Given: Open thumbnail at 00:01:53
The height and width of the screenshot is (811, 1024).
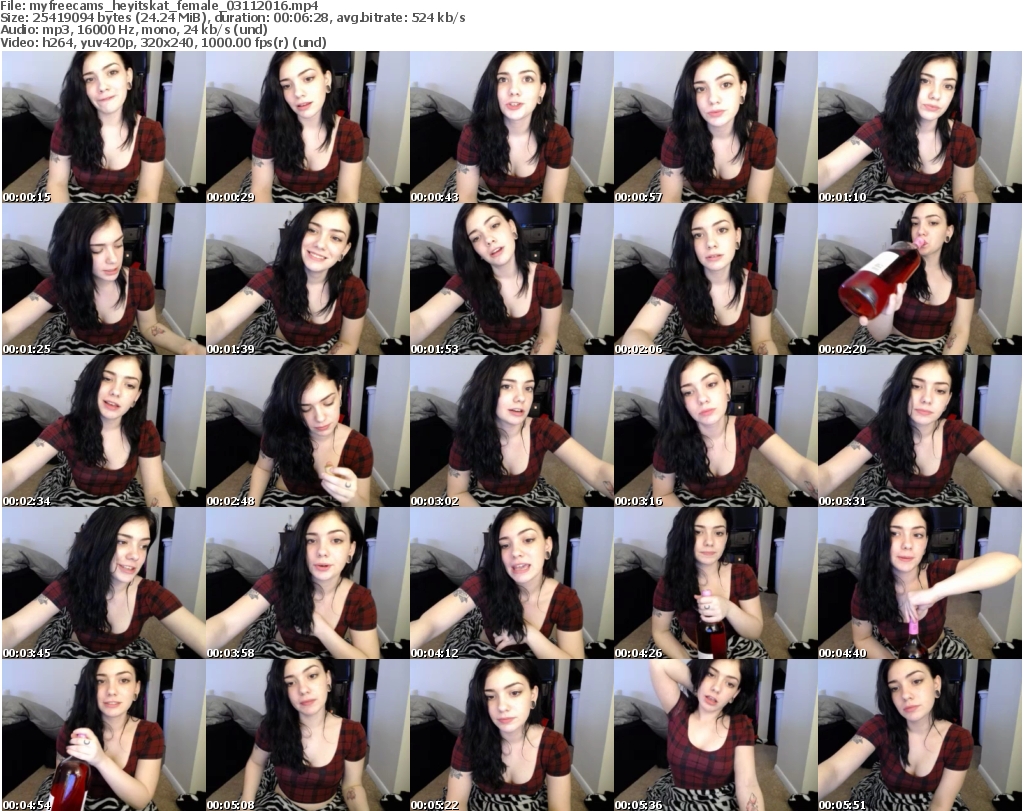Looking at the screenshot, I should pyautogui.click(x=511, y=279).
